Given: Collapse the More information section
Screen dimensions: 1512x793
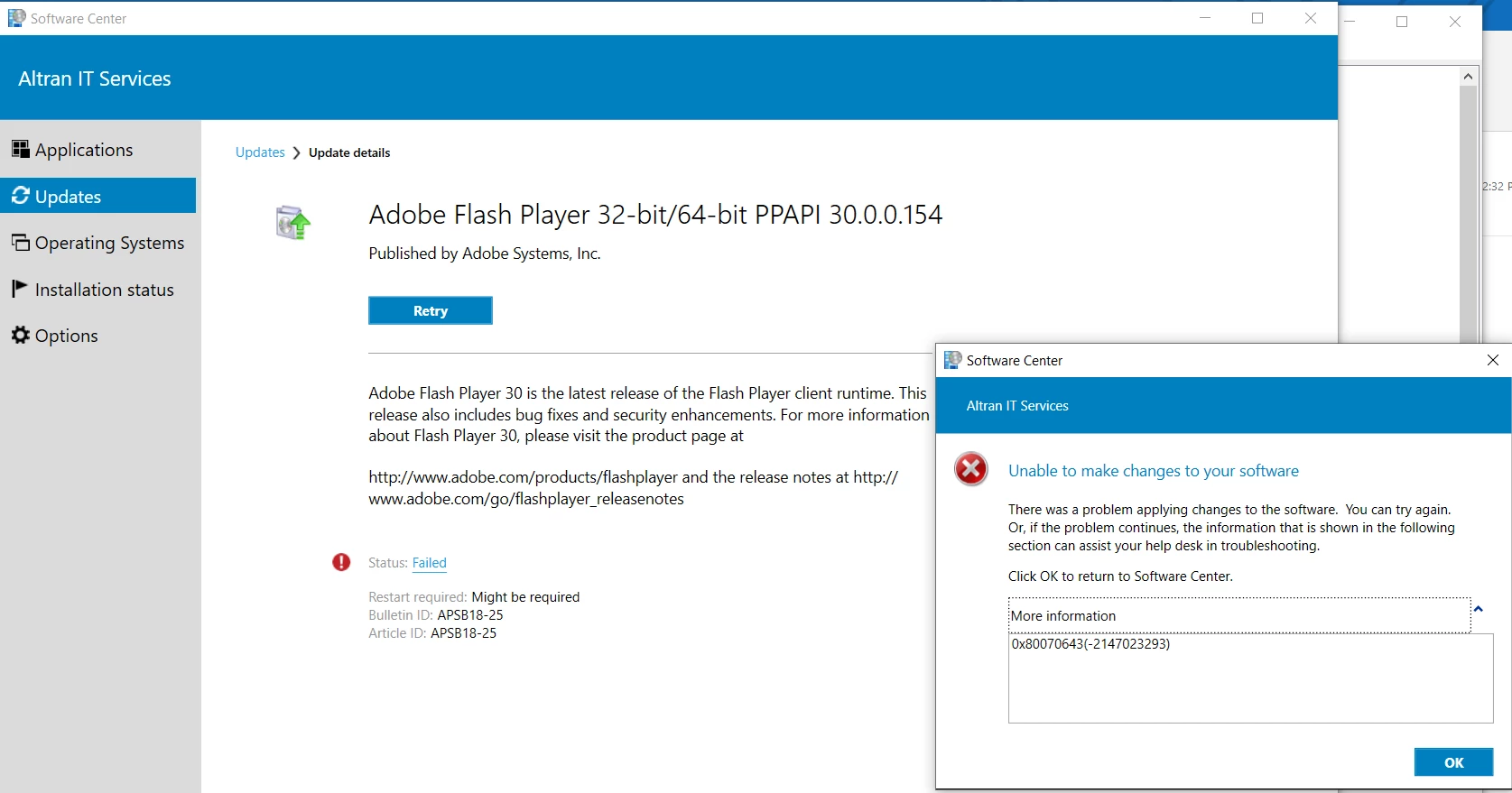Looking at the screenshot, I should (1478, 609).
